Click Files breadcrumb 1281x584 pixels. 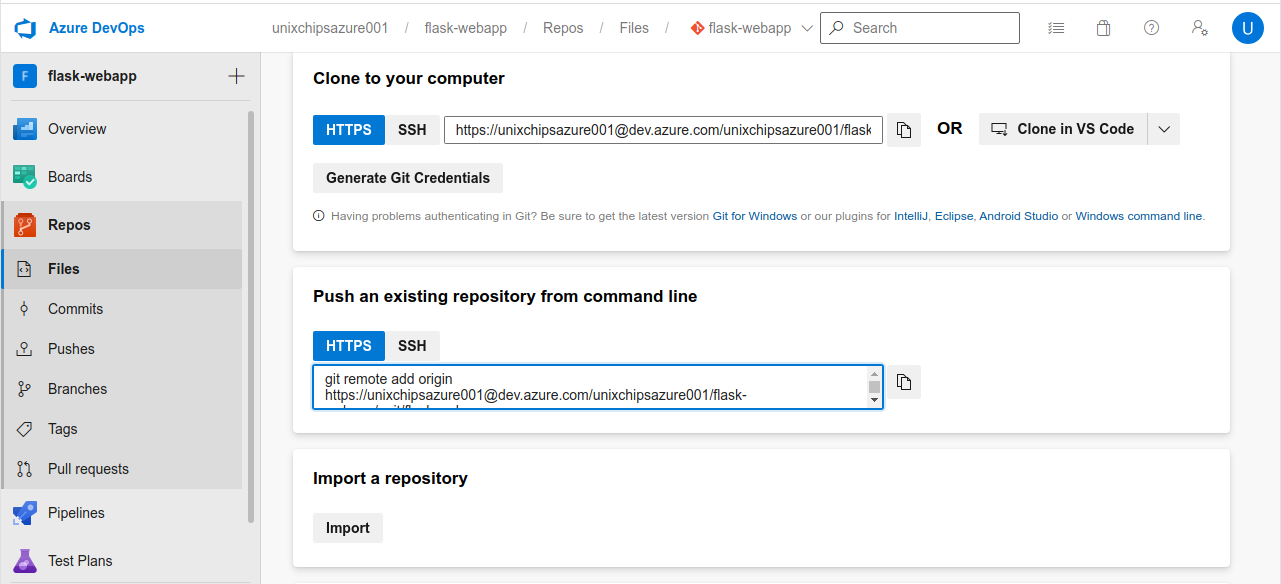point(634,28)
